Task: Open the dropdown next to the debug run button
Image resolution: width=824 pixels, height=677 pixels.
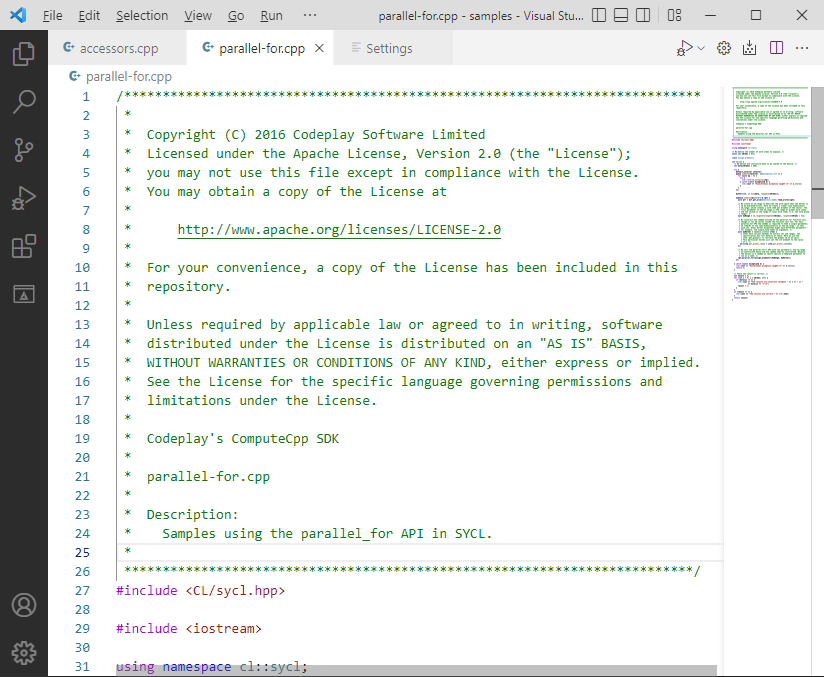Action: point(700,47)
